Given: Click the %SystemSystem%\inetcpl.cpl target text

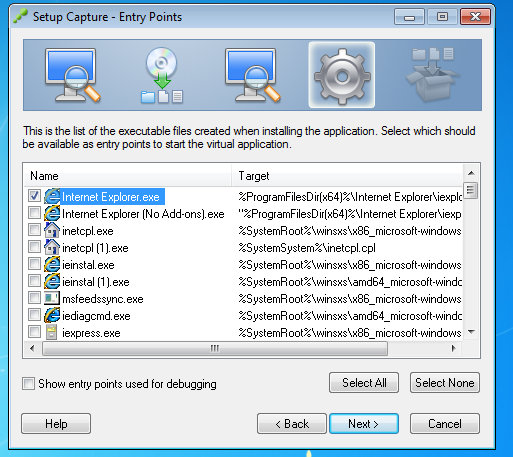Looking at the screenshot, I should 307,248.
